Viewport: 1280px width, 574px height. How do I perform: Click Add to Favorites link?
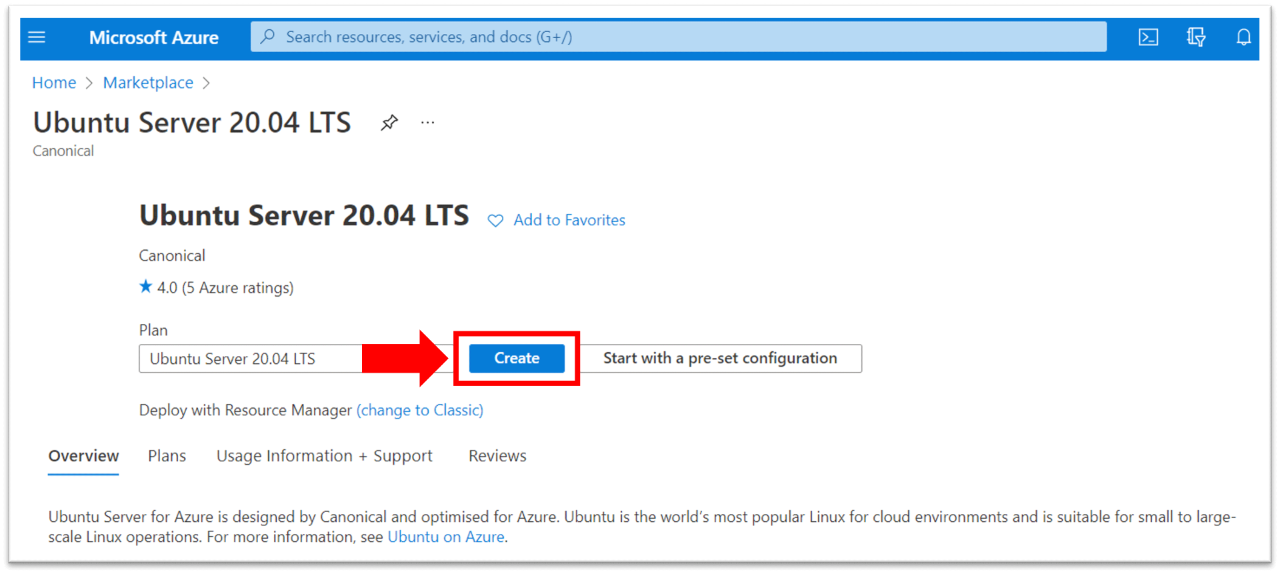[569, 220]
